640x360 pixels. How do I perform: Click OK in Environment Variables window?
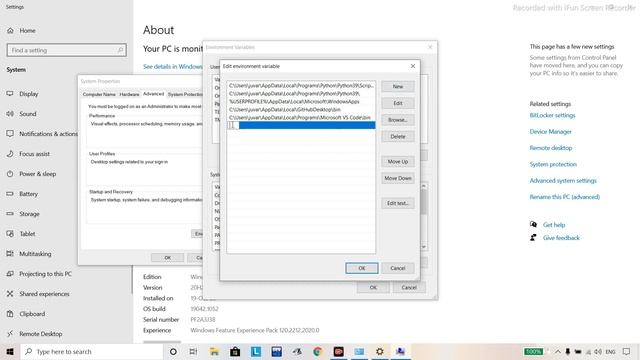click(373, 288)
